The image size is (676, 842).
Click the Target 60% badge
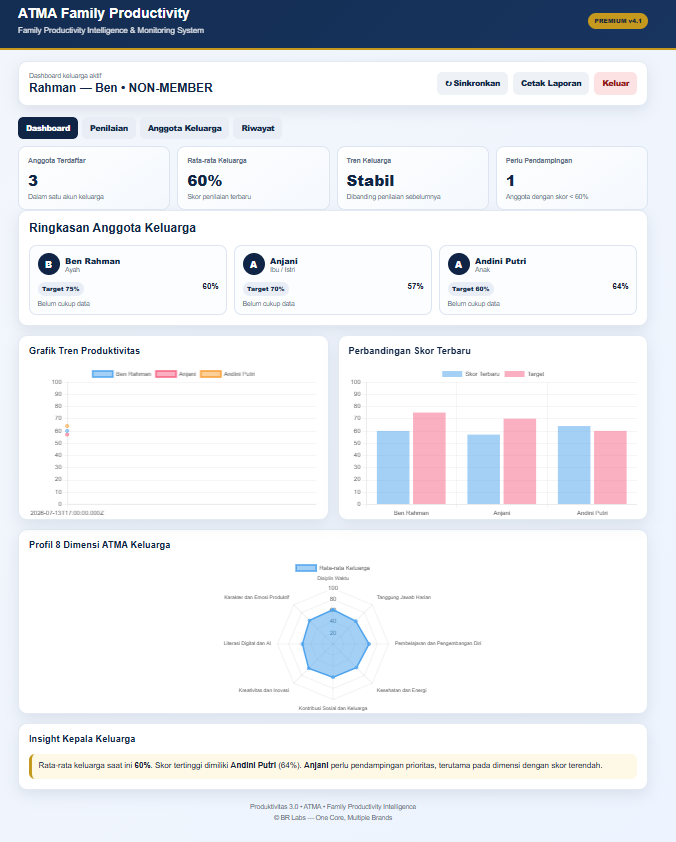471,289
